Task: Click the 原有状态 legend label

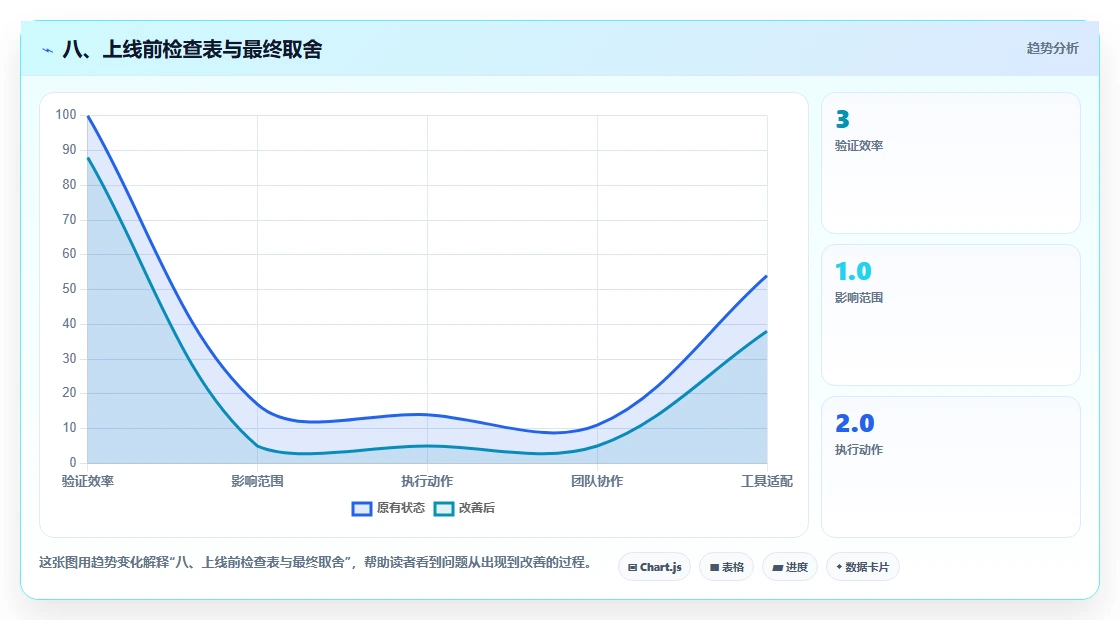Action: coord(401,508)
